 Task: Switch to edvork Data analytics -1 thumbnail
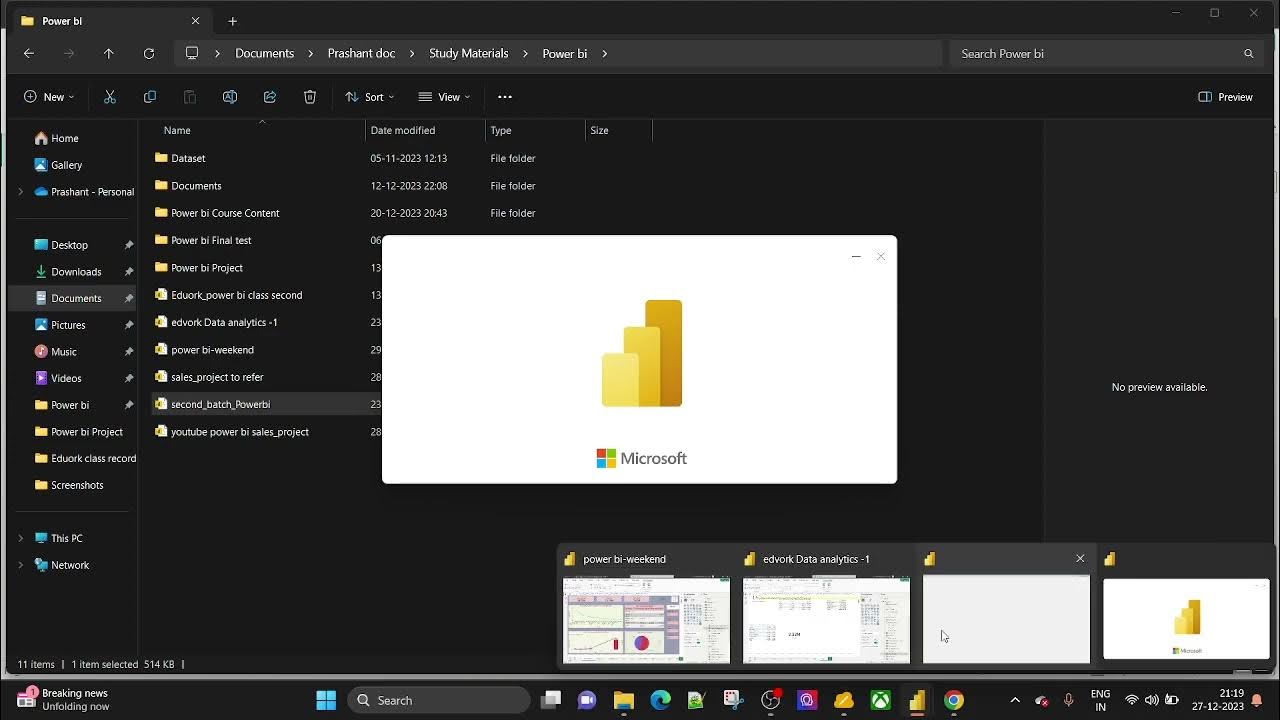(827, 619)
